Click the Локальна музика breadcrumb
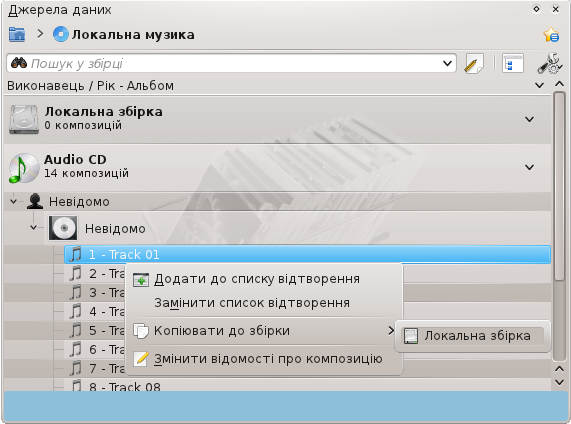Viewport: 571px width, 424px height. (x=124, y=35)
